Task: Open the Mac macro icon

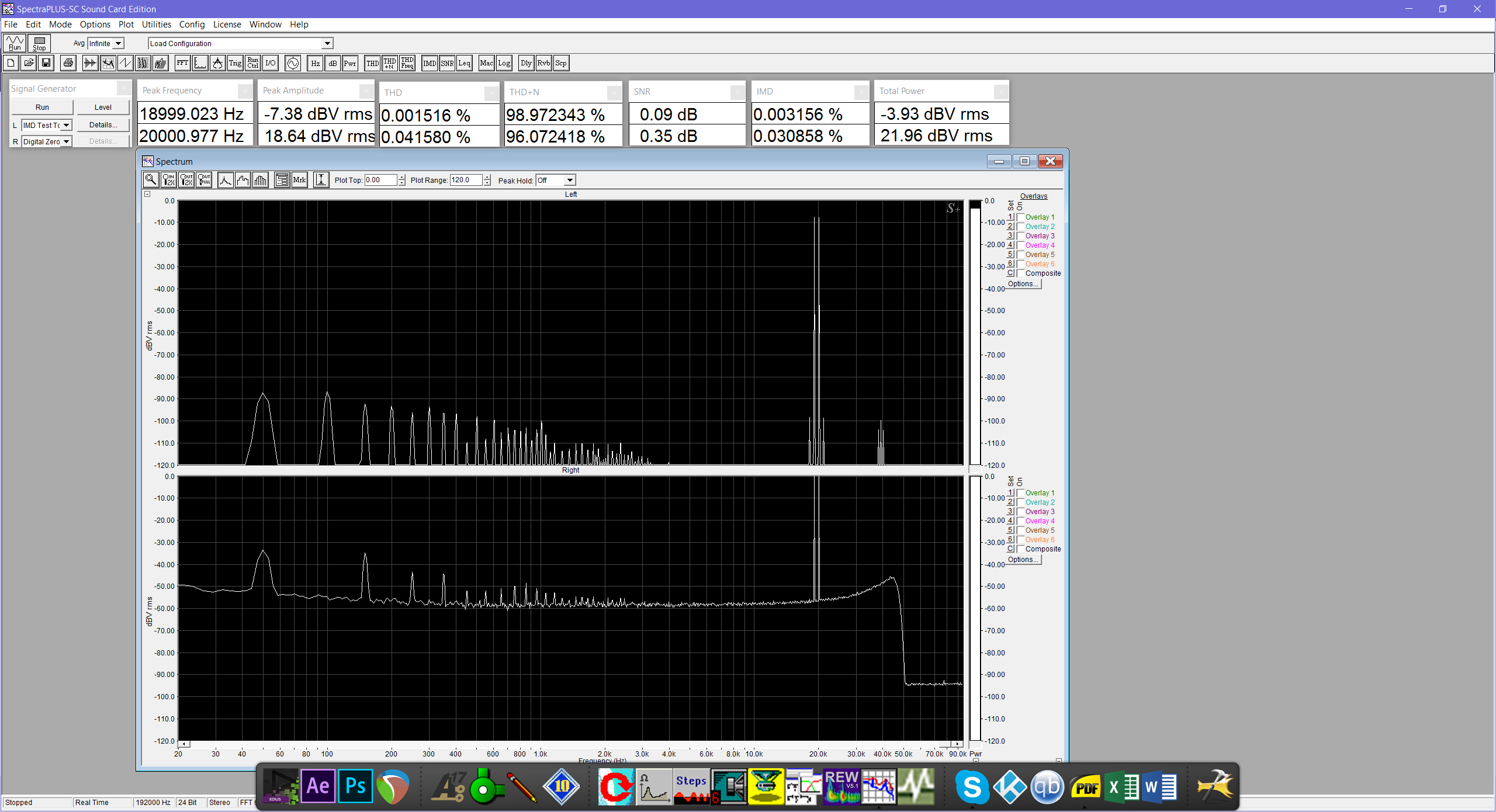Action: coord(486,63)
